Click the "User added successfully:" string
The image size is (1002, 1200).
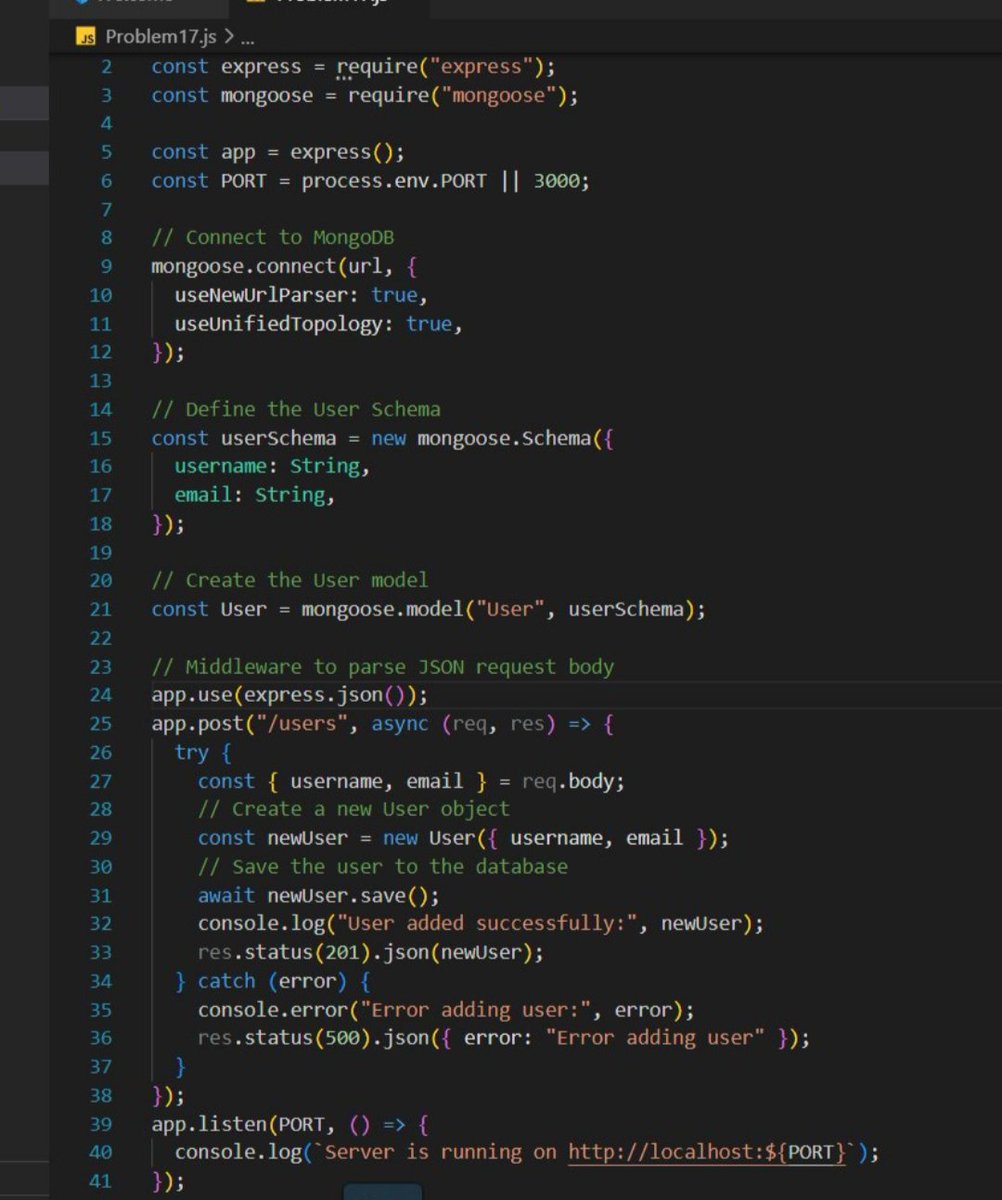pos(487,923)
